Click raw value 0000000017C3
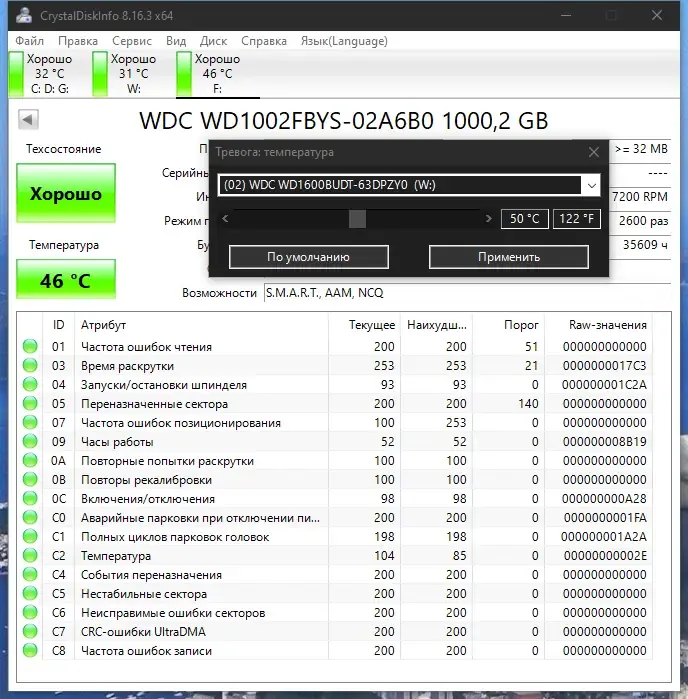 pyautogui.click(x=604, y=366)
